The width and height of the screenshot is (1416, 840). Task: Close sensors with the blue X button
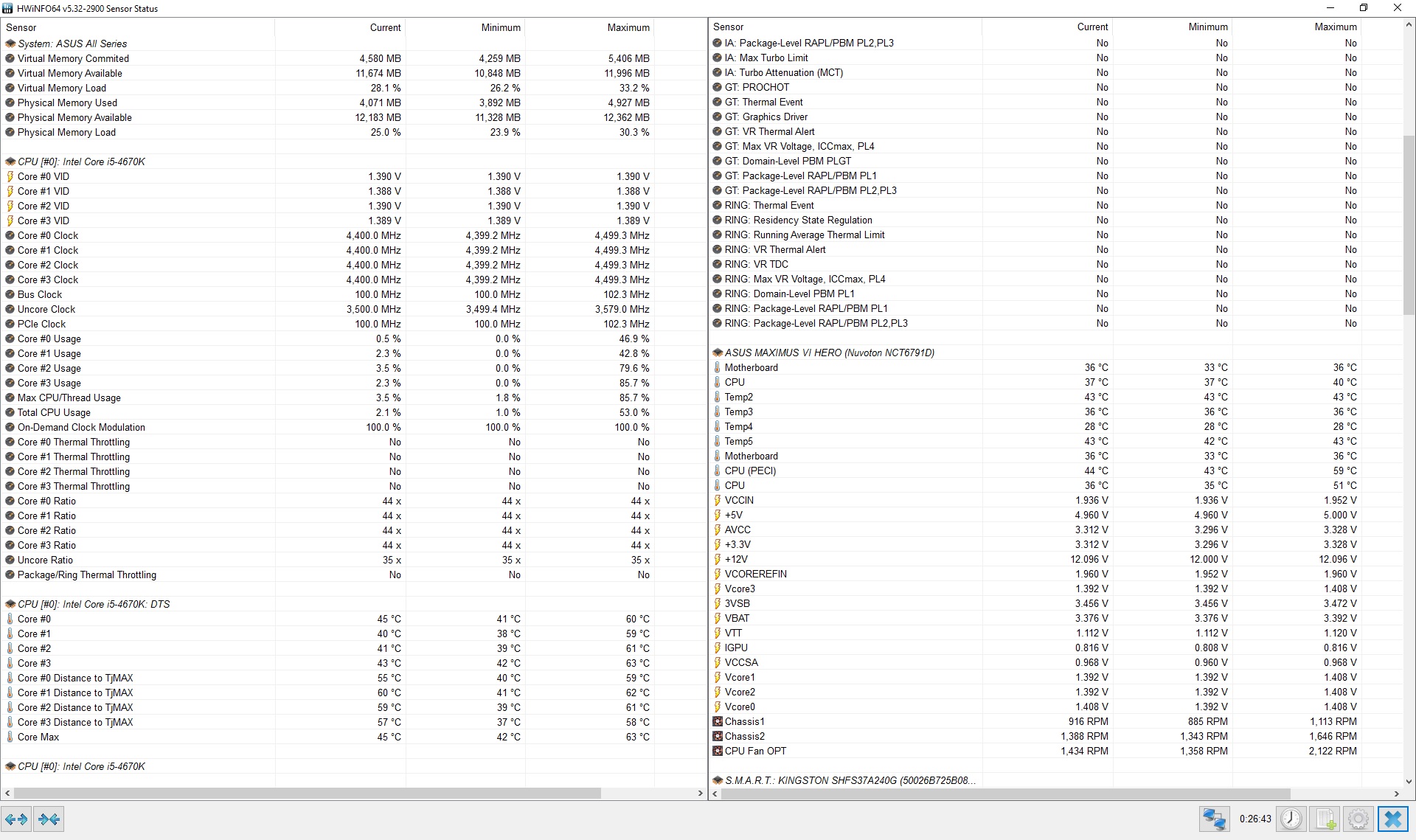(x=1393, y=819)
